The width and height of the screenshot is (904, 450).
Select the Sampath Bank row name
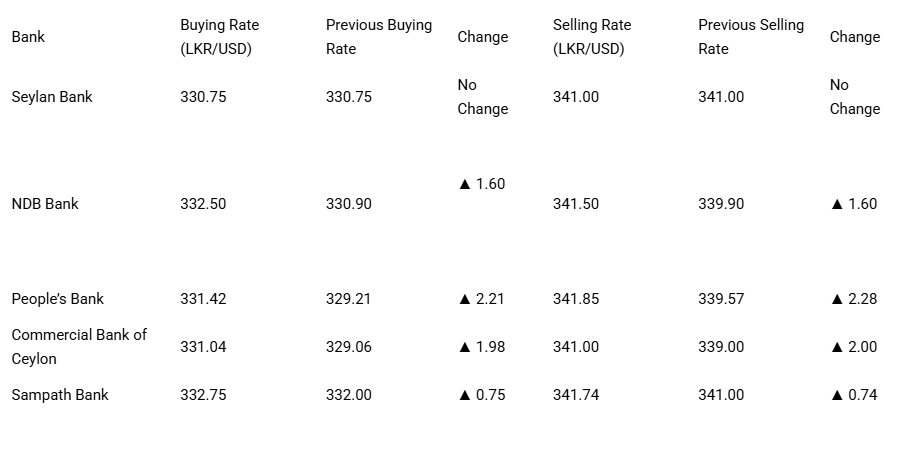(60, 395)
